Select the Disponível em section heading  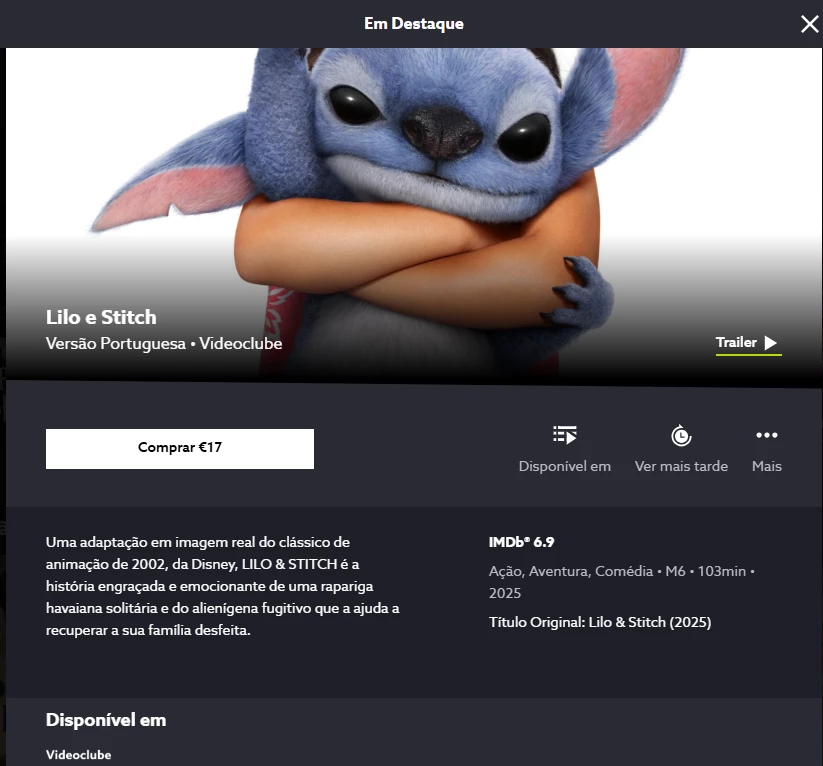tap(106, 720)
